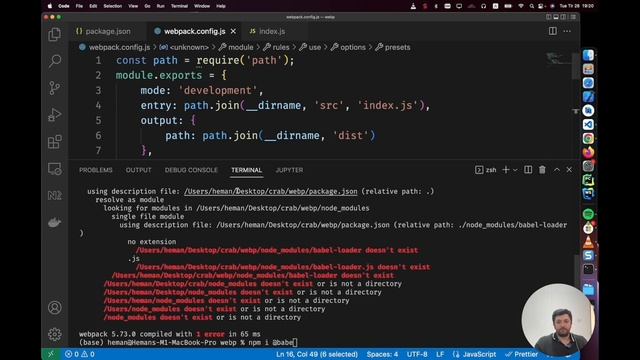Image resolution: width=640 pixels, height=360 pixels.
Task: Open the OUTPUT panel tab
Action: [x=138, y=170]
